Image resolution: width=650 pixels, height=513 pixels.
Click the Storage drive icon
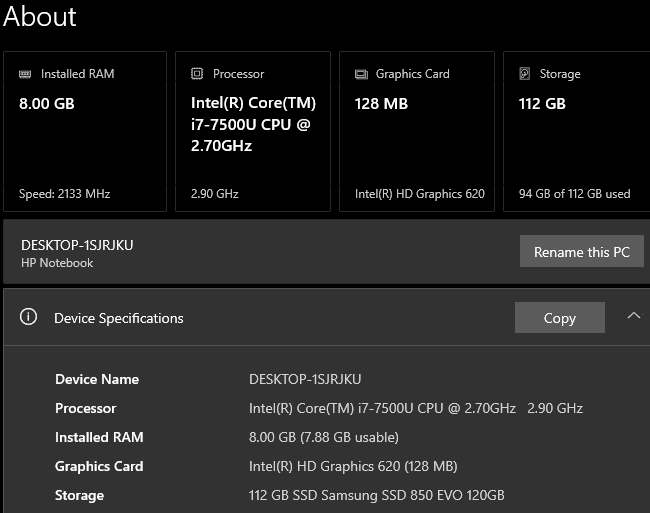(x=525, y=74)
